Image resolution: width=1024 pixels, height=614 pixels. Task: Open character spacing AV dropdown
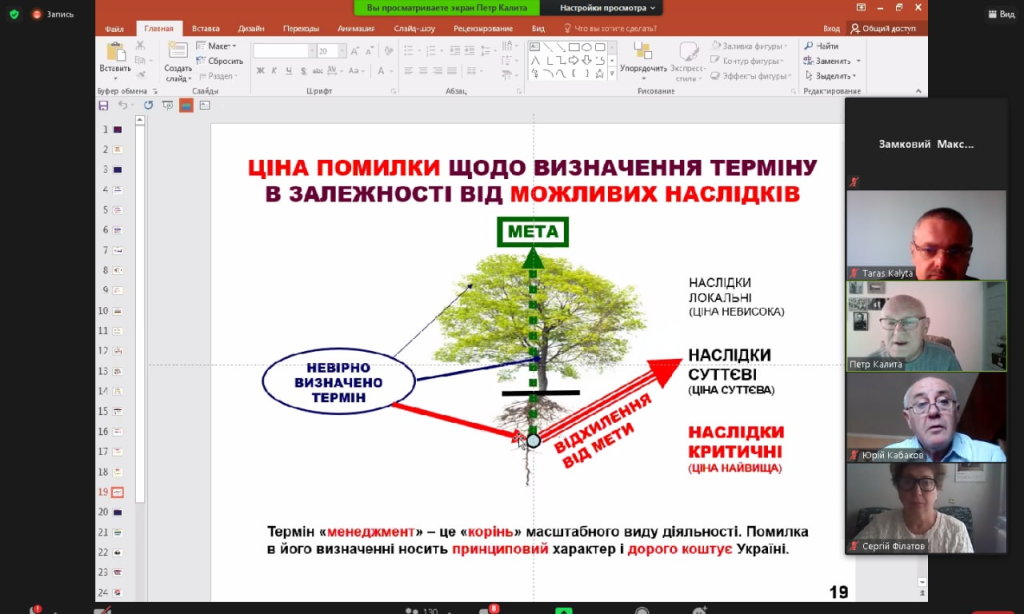[334, 71]
